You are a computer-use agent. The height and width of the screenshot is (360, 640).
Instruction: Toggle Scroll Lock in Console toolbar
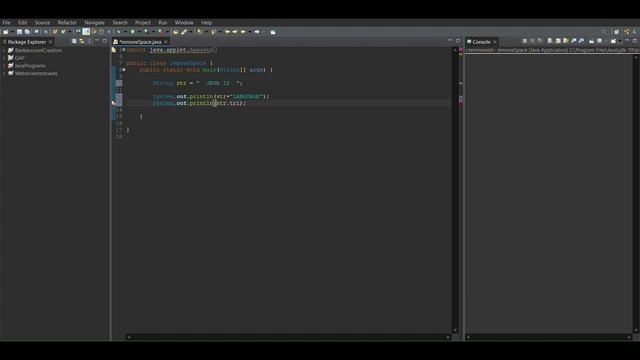pos(558,41)
